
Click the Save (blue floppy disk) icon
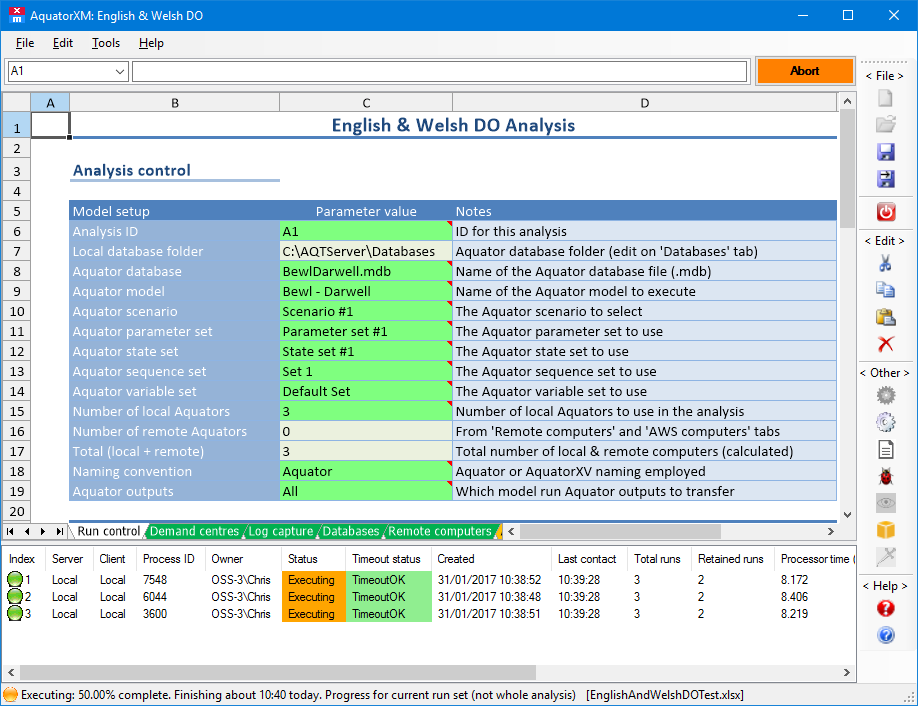[885, 152]
